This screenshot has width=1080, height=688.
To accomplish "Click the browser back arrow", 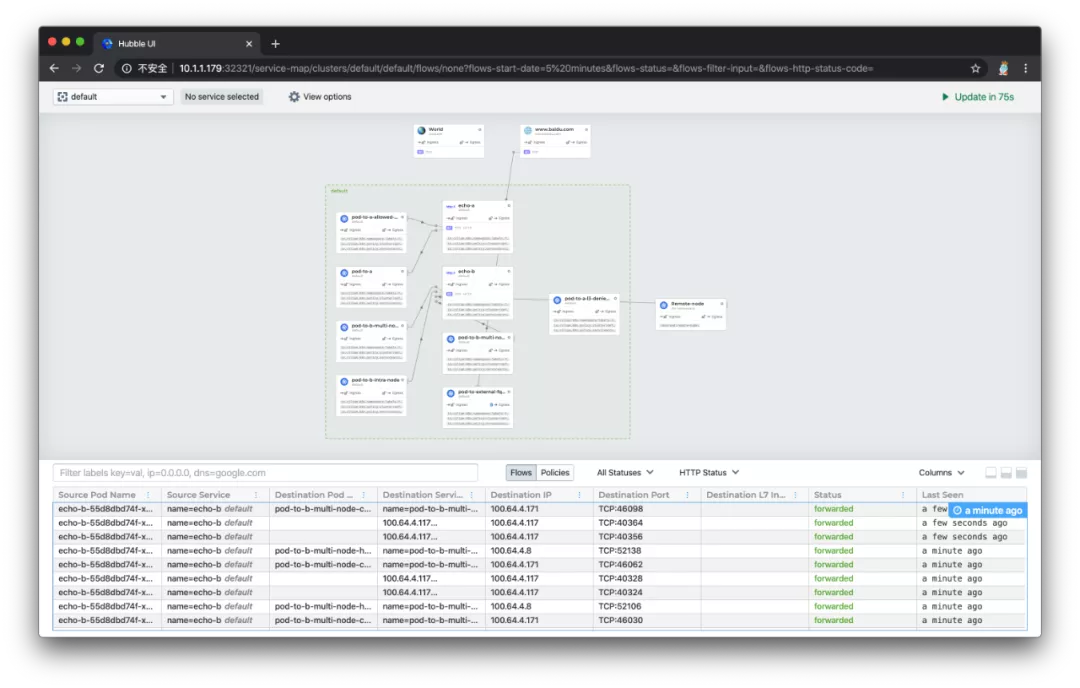I will coord(54,68).
